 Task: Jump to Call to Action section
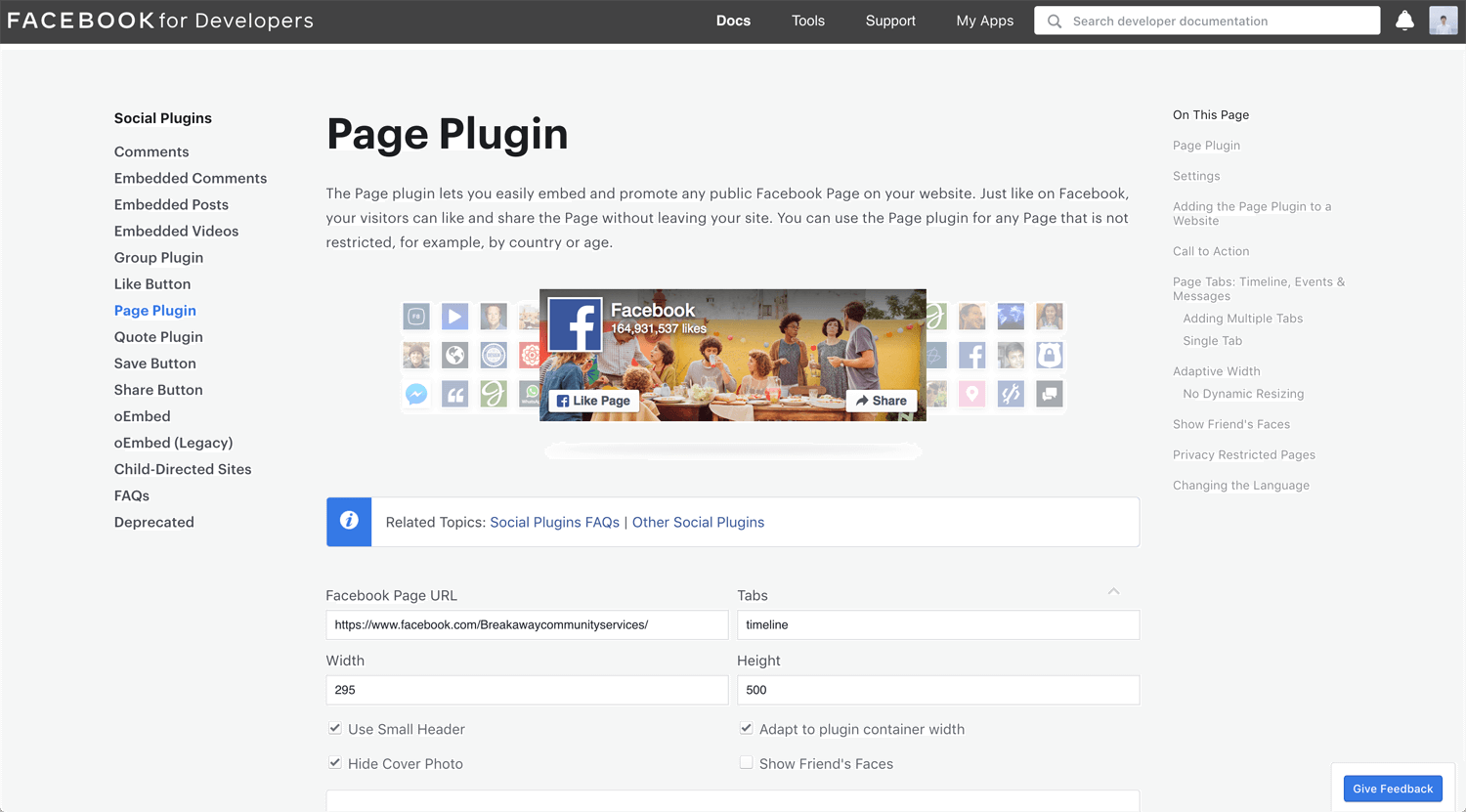pos(1211,251)
